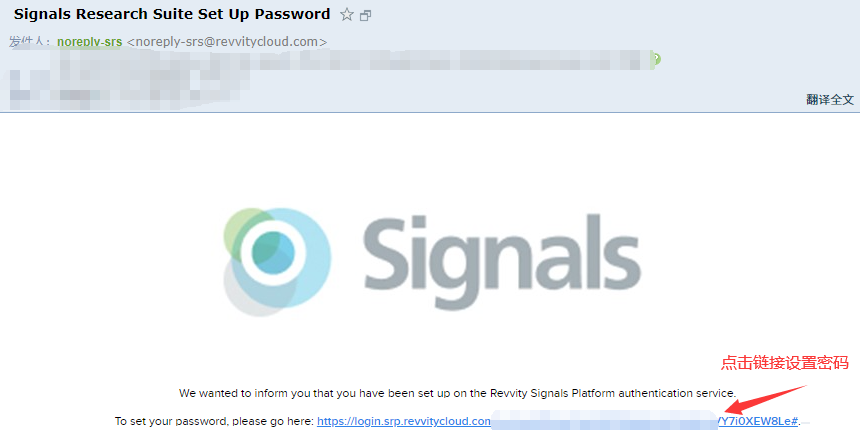
Task: Click the blurred recipients line
Action: [330, 60]
